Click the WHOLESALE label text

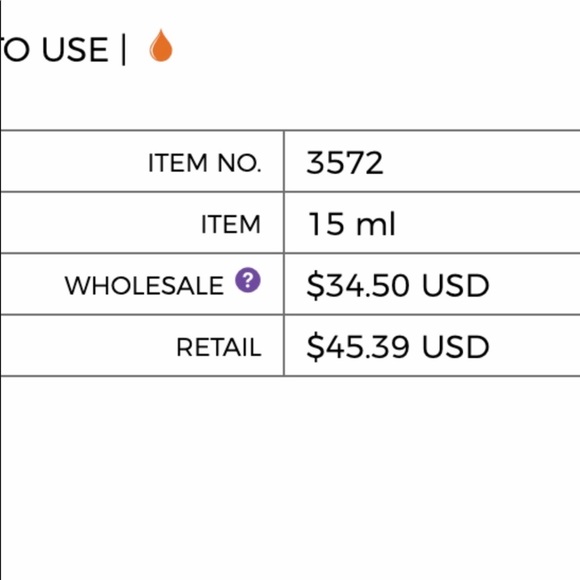pos(144,286)
